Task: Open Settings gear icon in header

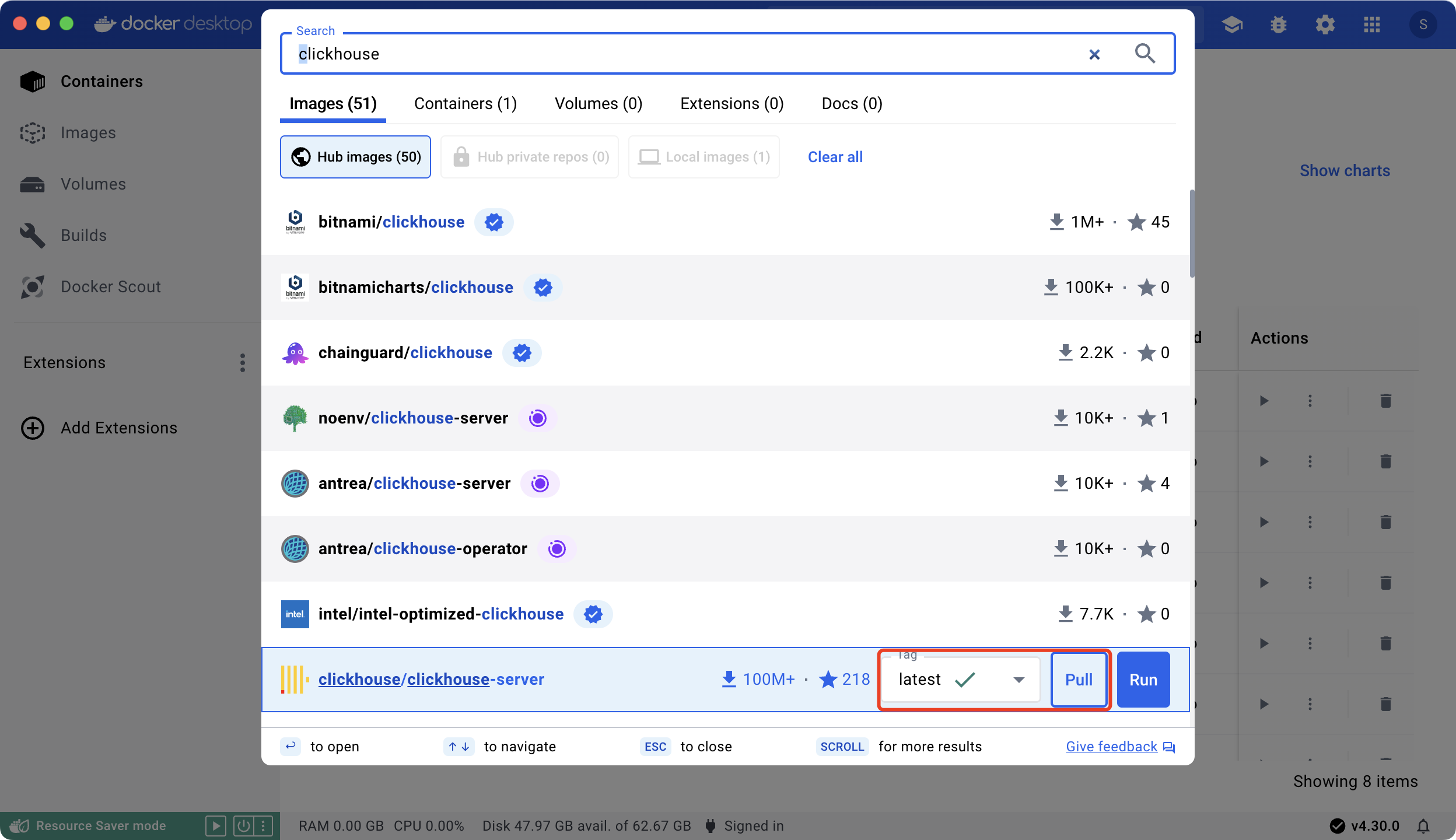Action: click(1325, 24)
